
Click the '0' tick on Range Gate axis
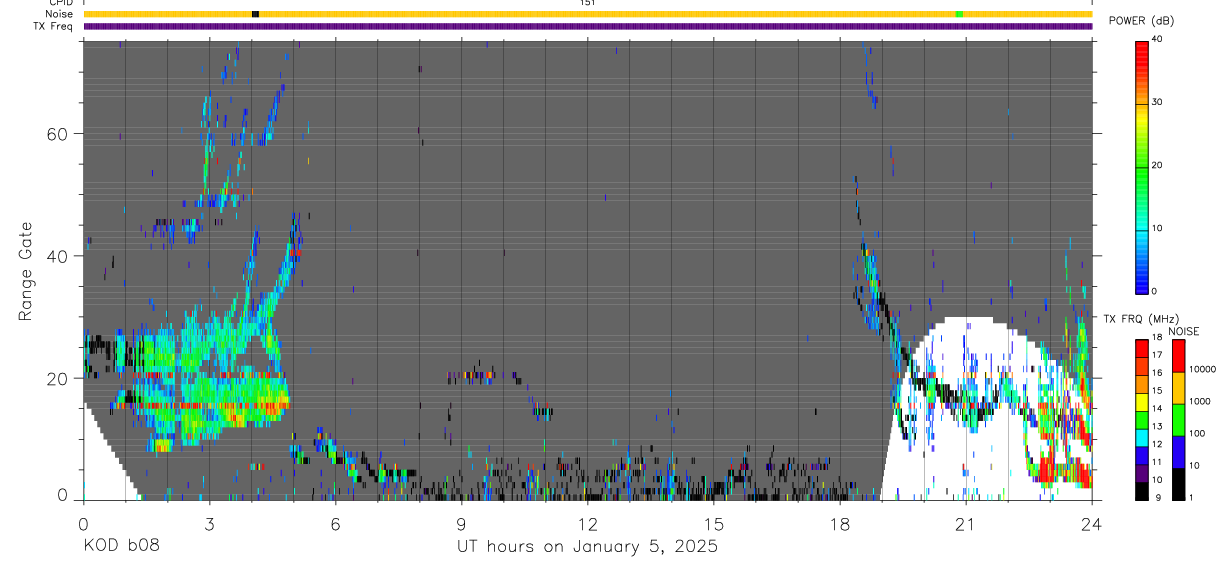(63, 495)
